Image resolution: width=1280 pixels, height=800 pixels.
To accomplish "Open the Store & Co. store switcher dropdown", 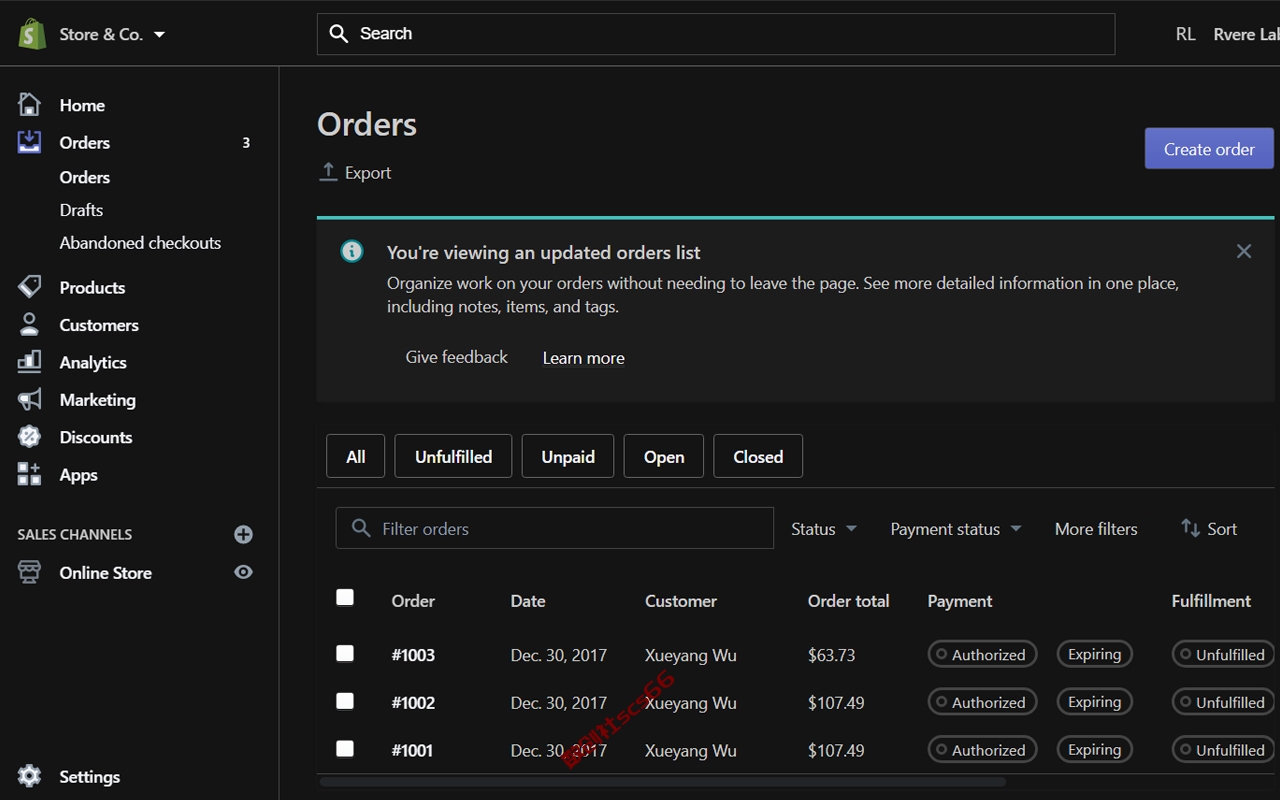I will click(x=112, y=34).
